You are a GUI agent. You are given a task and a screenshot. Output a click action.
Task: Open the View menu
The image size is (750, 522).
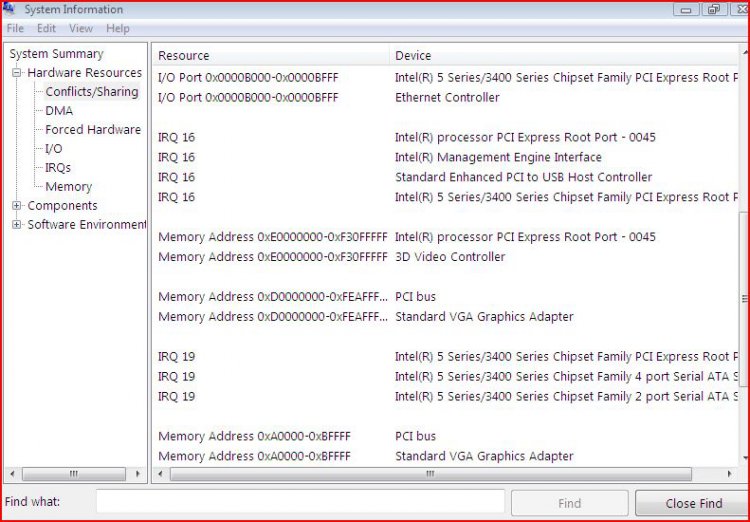[81, 29]
